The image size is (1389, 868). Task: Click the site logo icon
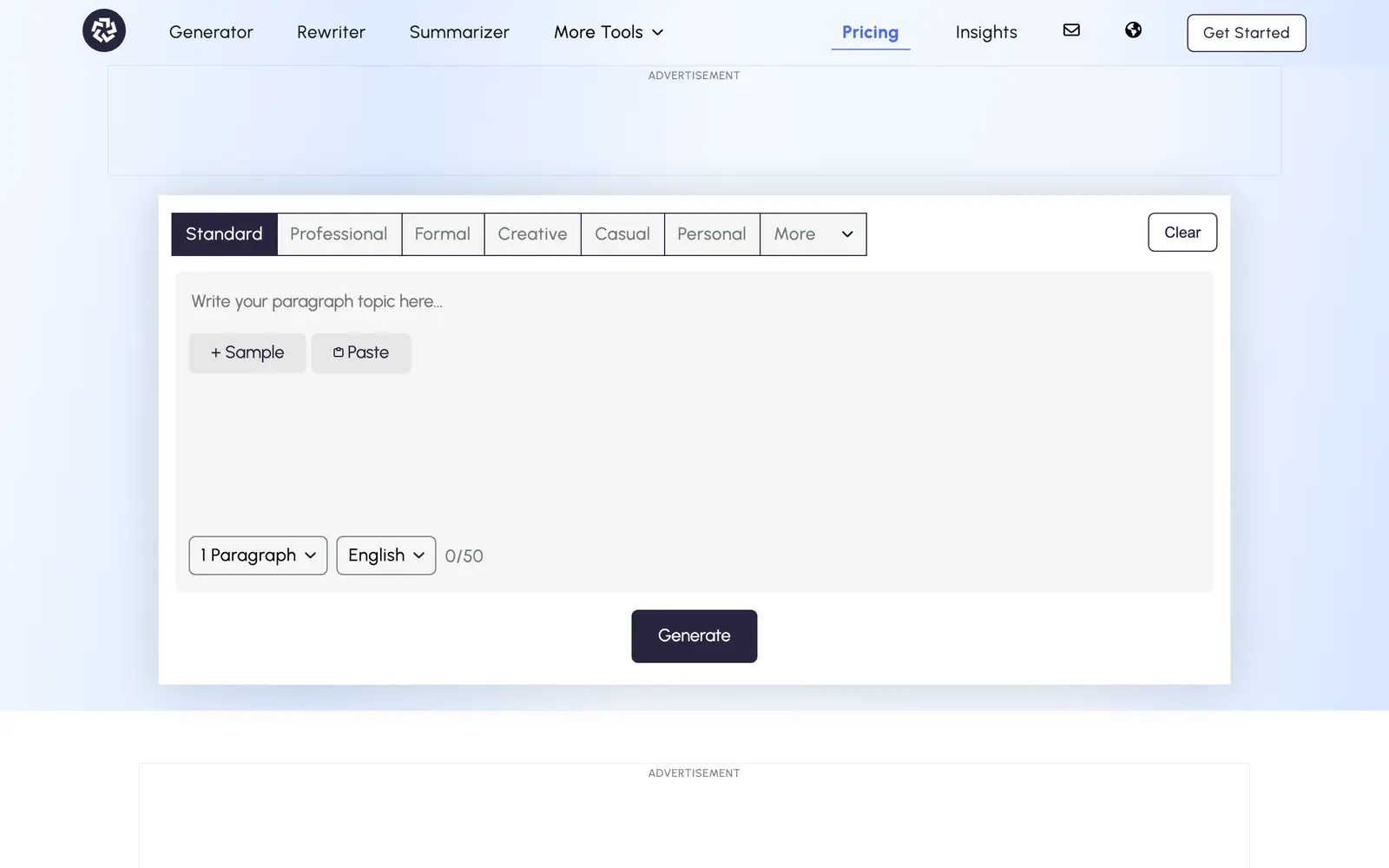[104, 30]
